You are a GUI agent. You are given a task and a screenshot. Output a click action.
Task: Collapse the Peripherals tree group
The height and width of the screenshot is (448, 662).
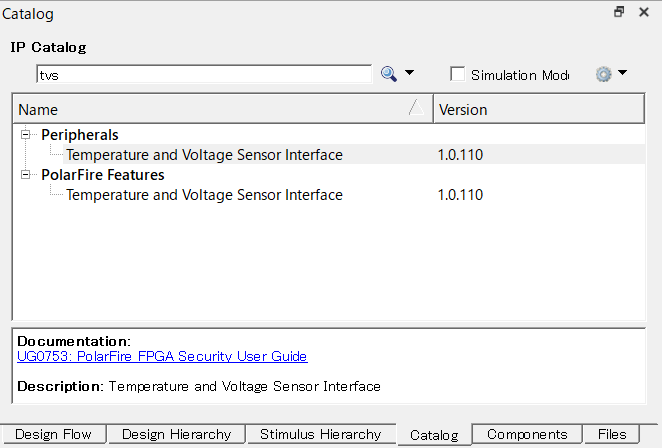25,134
